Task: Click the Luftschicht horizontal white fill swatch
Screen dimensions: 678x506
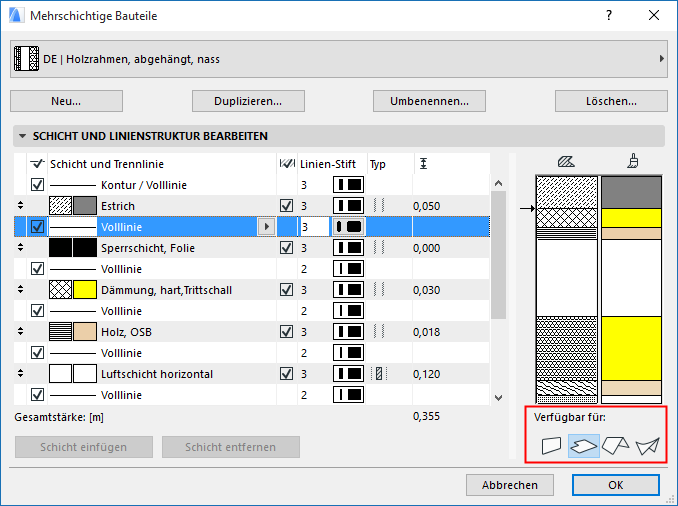Action: pyautogui.click(x=60, y=374)
